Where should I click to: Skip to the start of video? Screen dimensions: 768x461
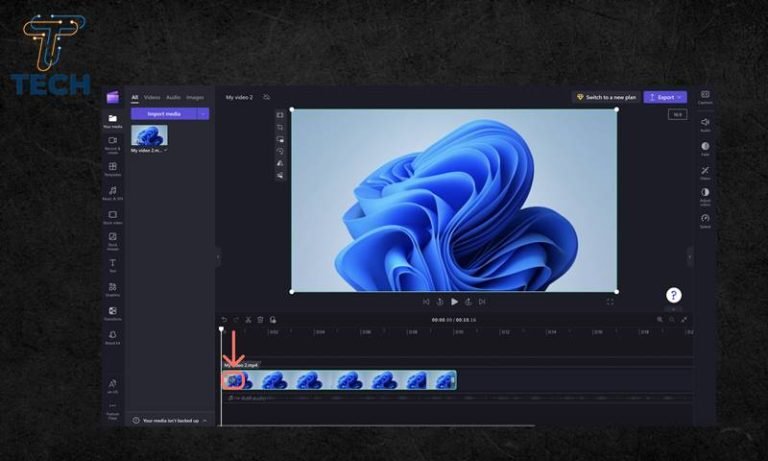(426, 302)
